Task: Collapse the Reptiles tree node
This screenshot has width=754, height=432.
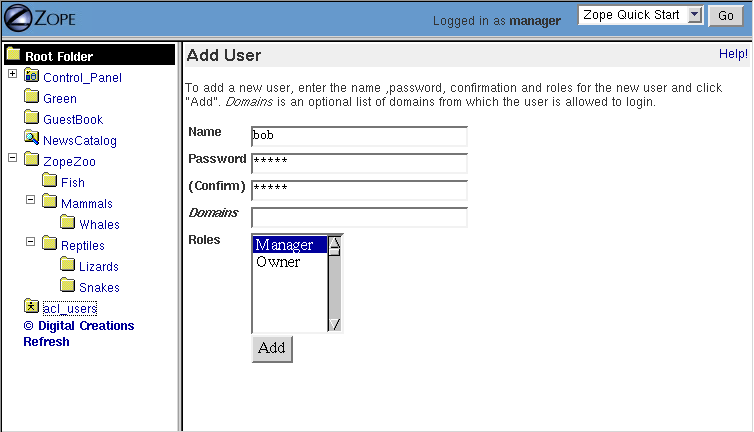Action: [x=30, y=242]
